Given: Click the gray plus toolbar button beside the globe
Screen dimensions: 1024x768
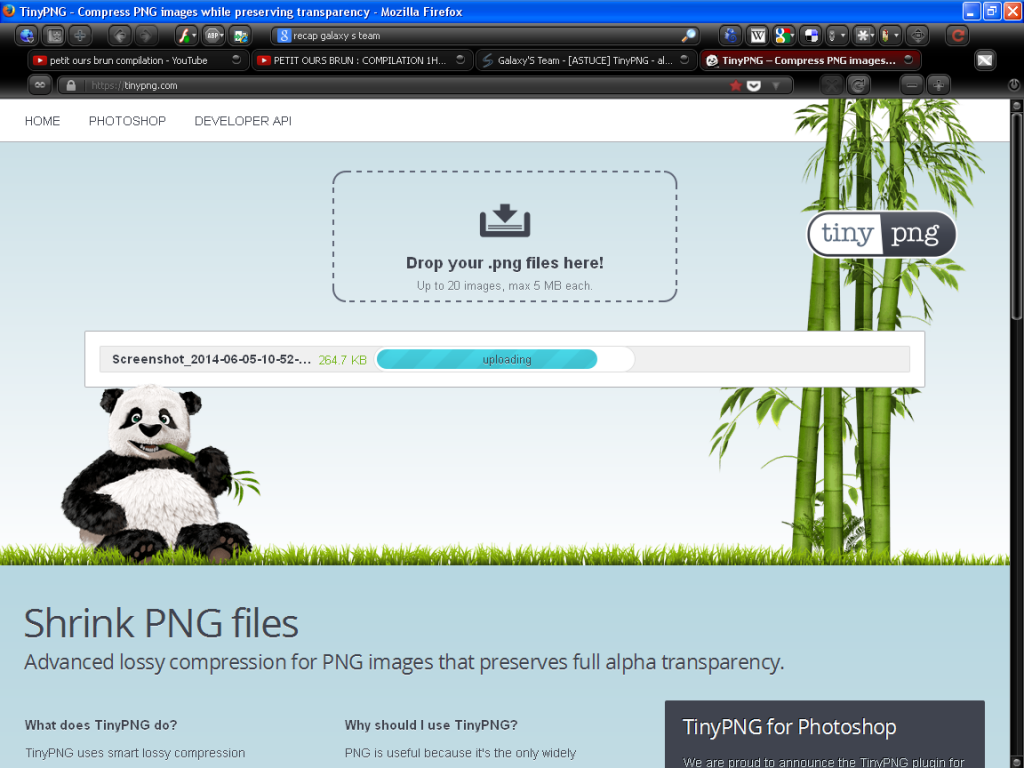Looking at the screenshot, I should [x=80, y=35].
